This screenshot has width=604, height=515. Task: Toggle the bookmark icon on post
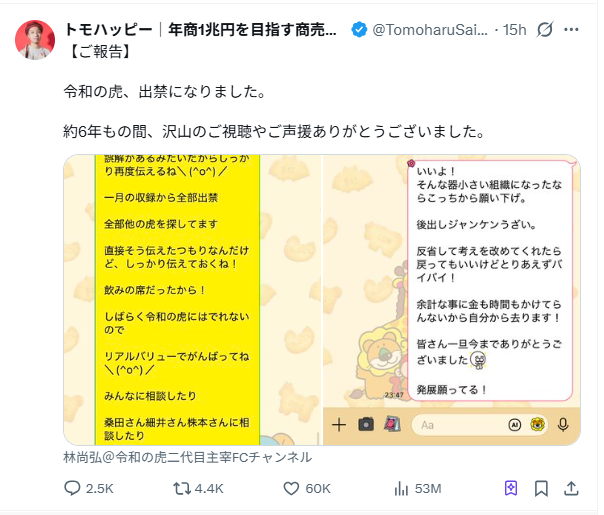(x=541, y=488)
